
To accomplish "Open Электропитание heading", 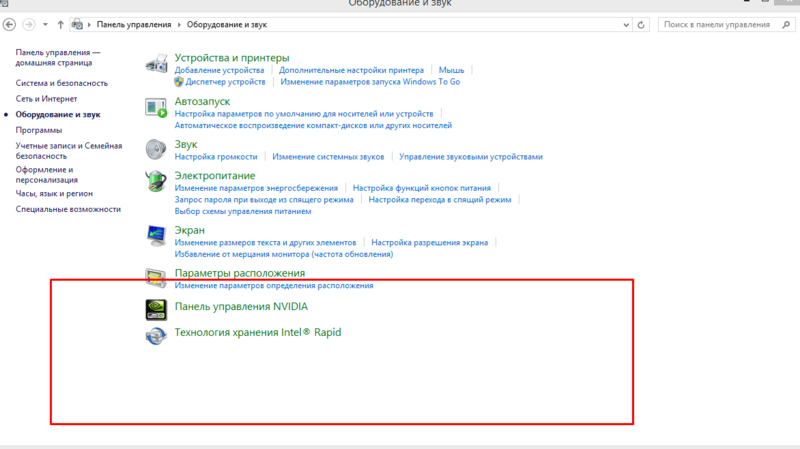I will tap(215, 176).
